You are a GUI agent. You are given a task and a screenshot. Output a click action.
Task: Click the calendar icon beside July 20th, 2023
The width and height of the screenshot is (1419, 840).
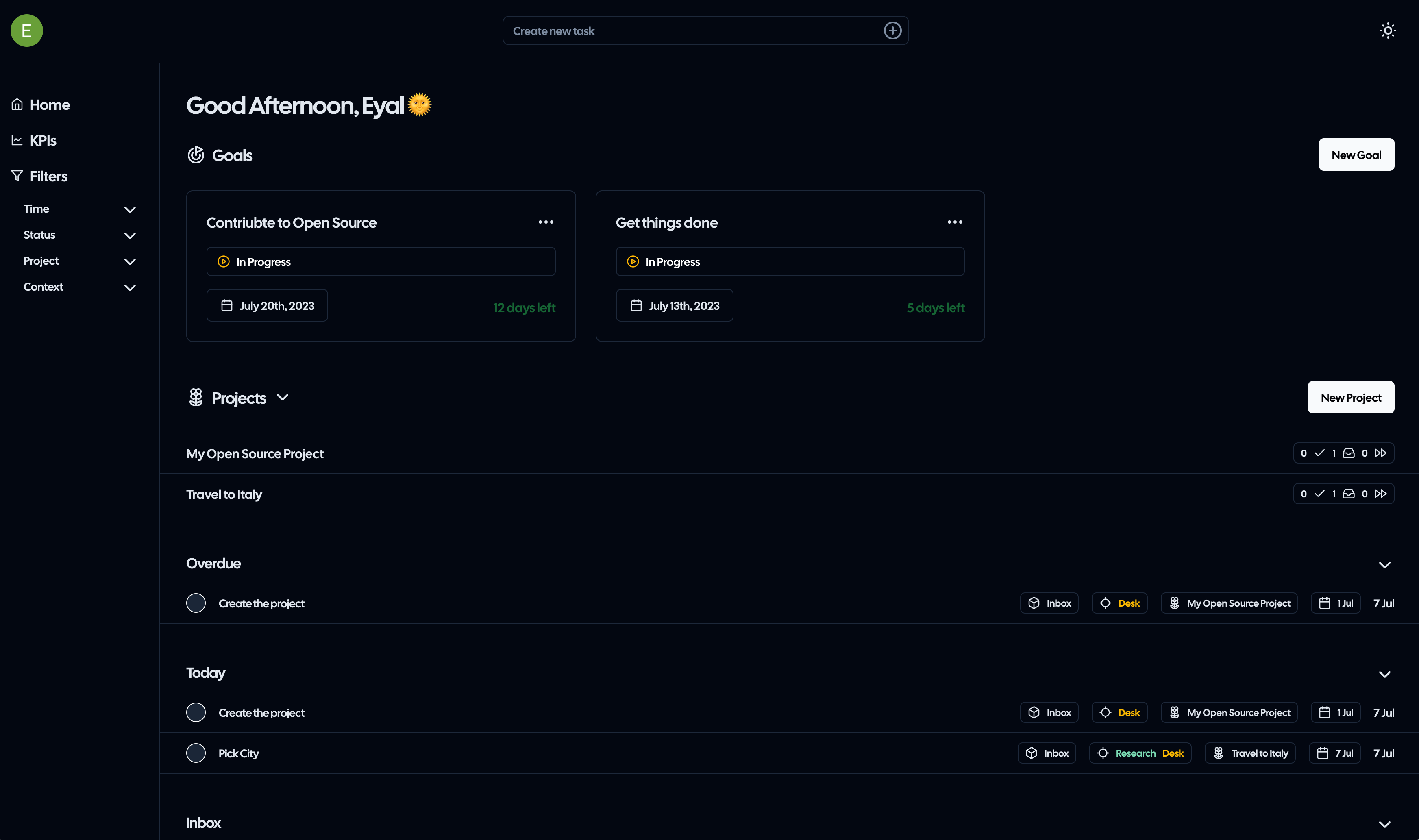coord(227,305)
